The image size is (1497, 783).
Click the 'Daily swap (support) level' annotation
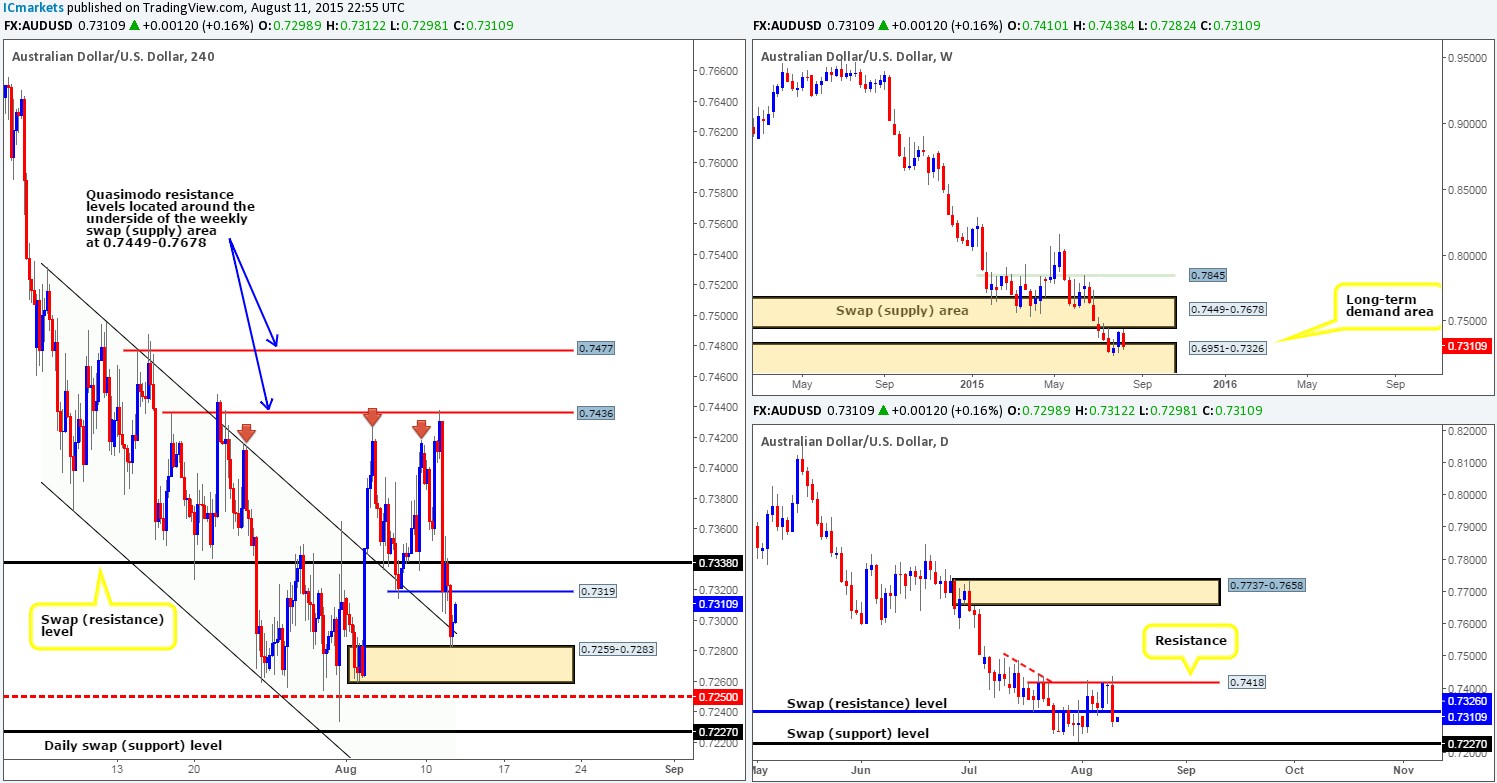pyautogui.click(x=133, y=746)
